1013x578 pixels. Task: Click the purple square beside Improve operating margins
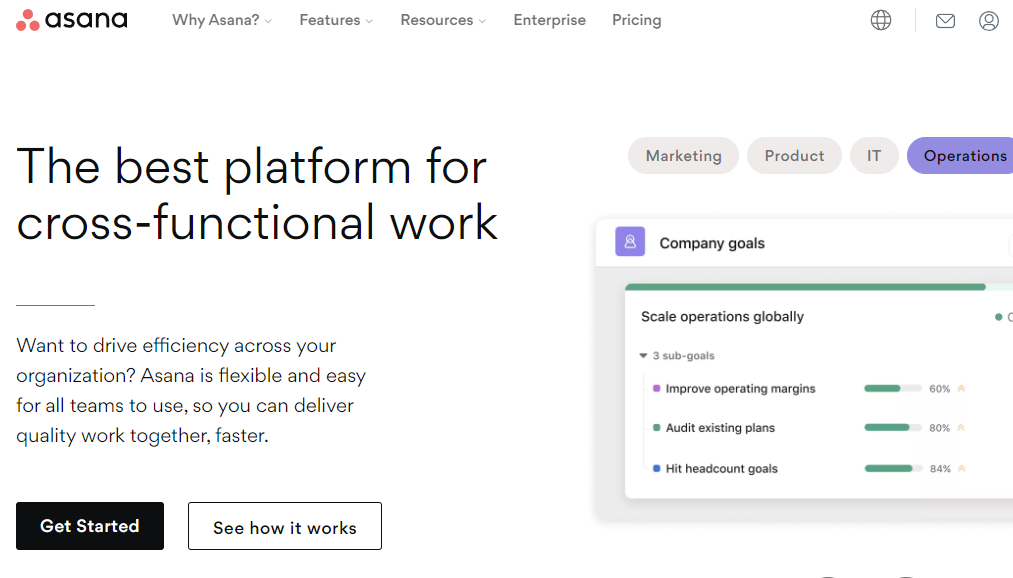tap(656, 388)
